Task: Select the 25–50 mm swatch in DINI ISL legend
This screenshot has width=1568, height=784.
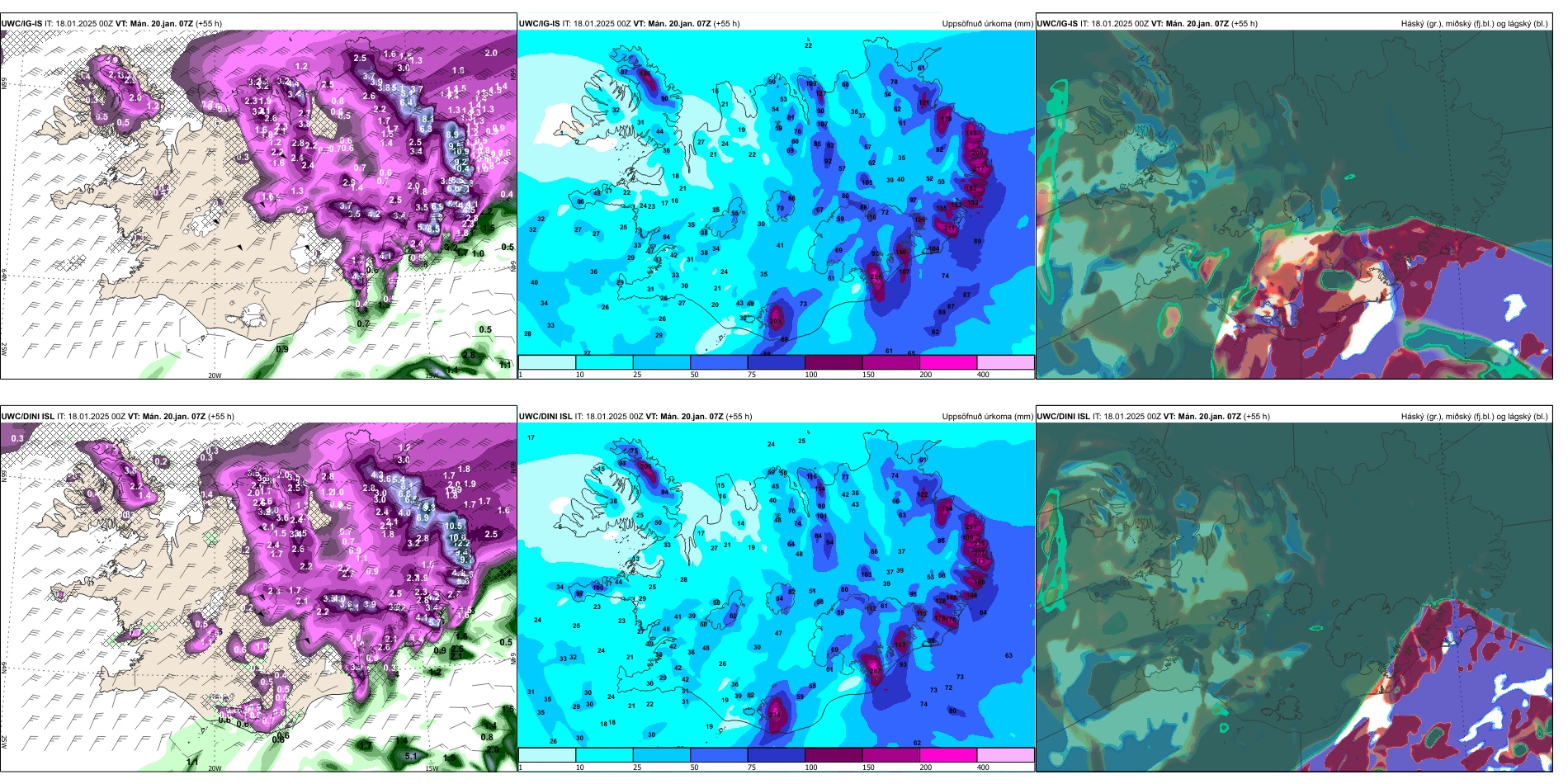Action: [662, 755]
